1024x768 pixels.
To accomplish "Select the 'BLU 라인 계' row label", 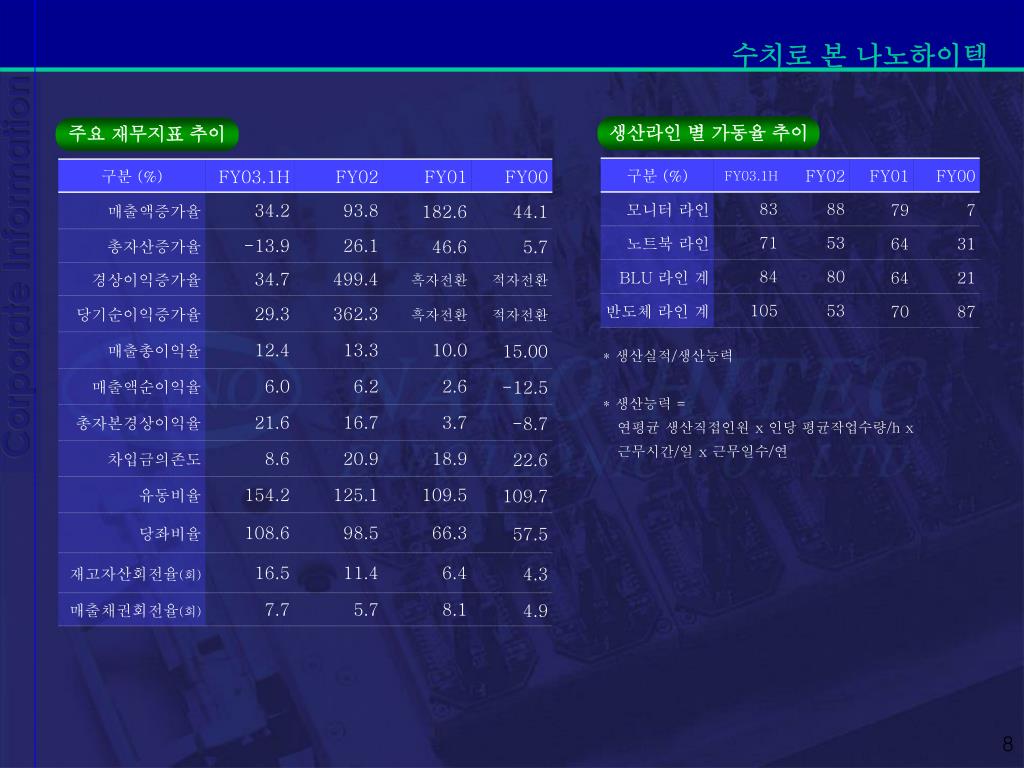I will click(x=664, y=278).
